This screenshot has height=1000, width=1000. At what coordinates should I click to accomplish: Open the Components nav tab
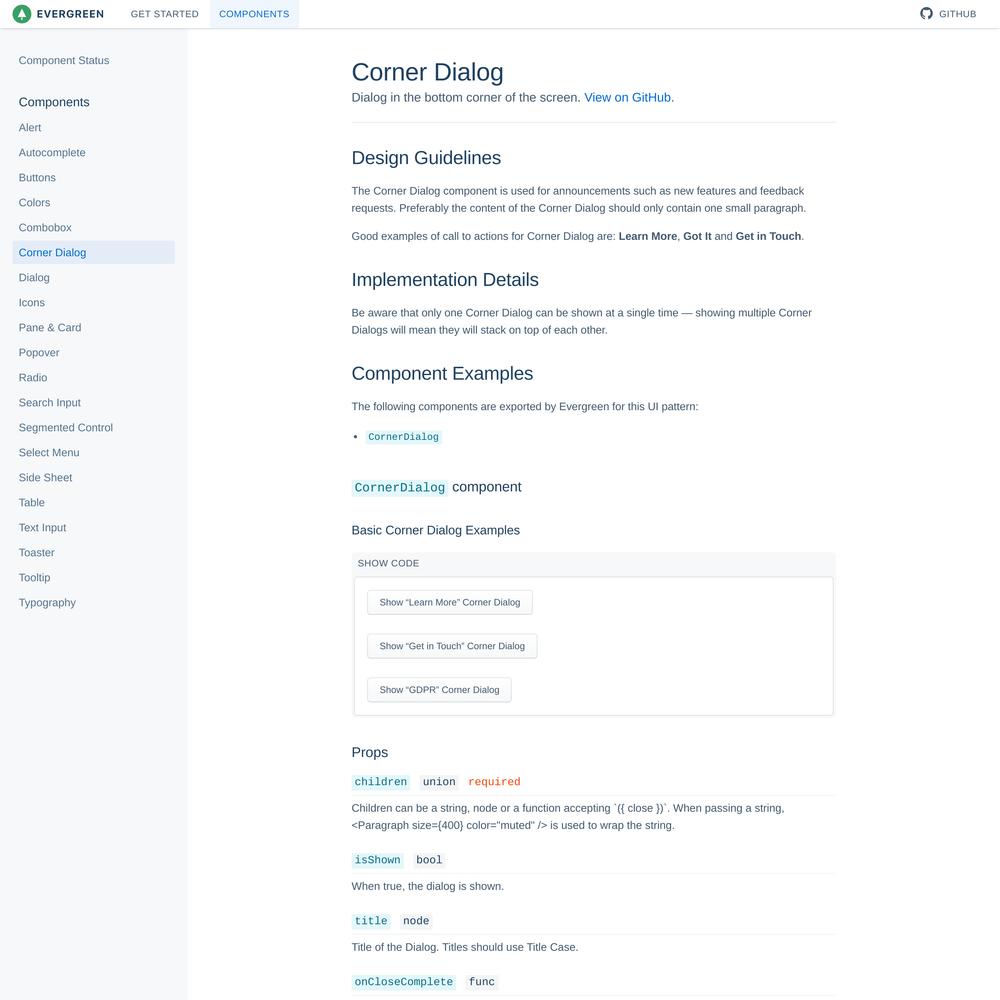click(254, 14)
